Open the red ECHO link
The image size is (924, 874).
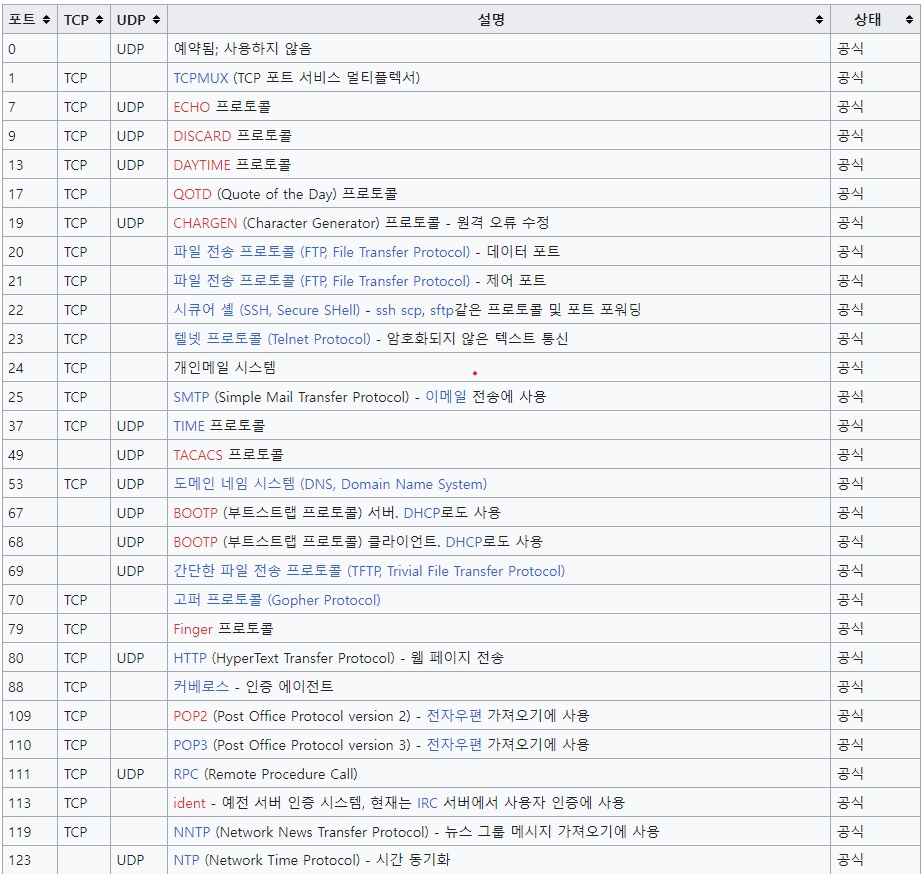(x=192, y=107)
